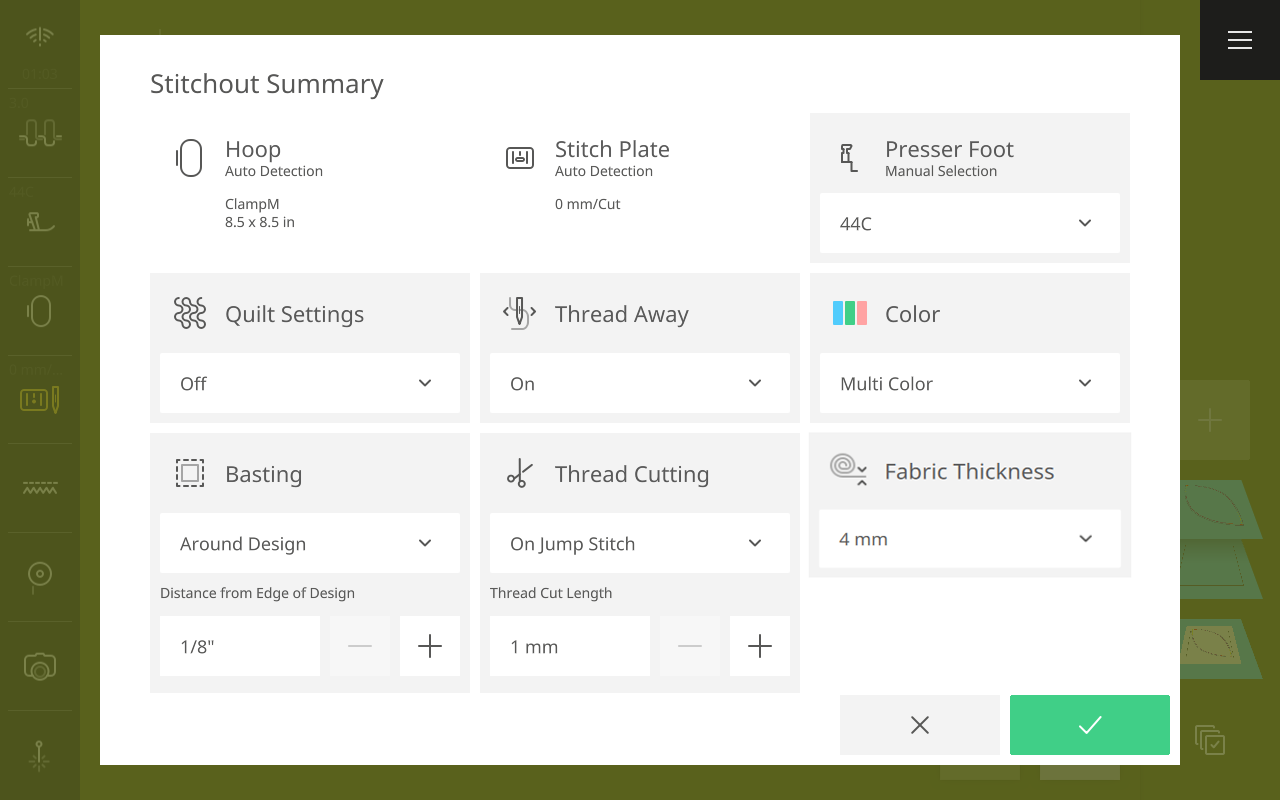Click the Hoop oval icon
1280x800 pixels.
189,158
